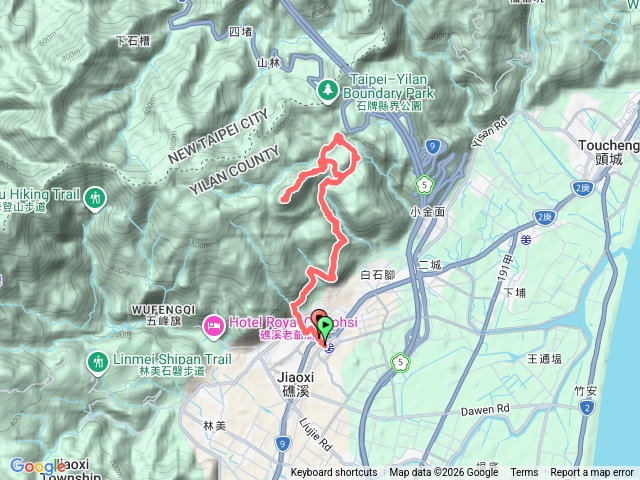Click the Route 9 shield near Liujie Rd
Image resolution: width=640 pixels, height=480 pixels.
tap(282, 444)
